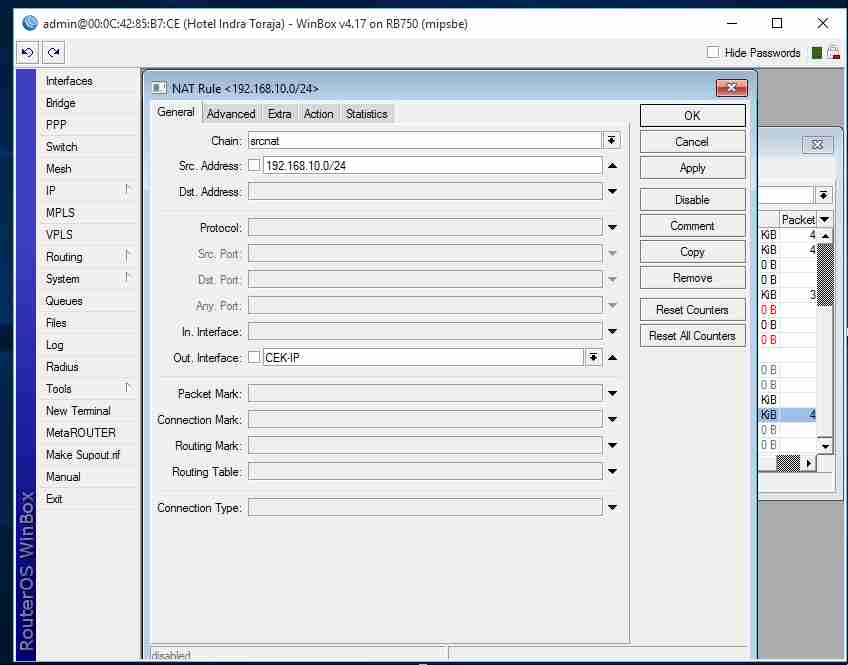Expand the Dst. Address field
This screenshot has width=848, height=665.
pos(612,191)
